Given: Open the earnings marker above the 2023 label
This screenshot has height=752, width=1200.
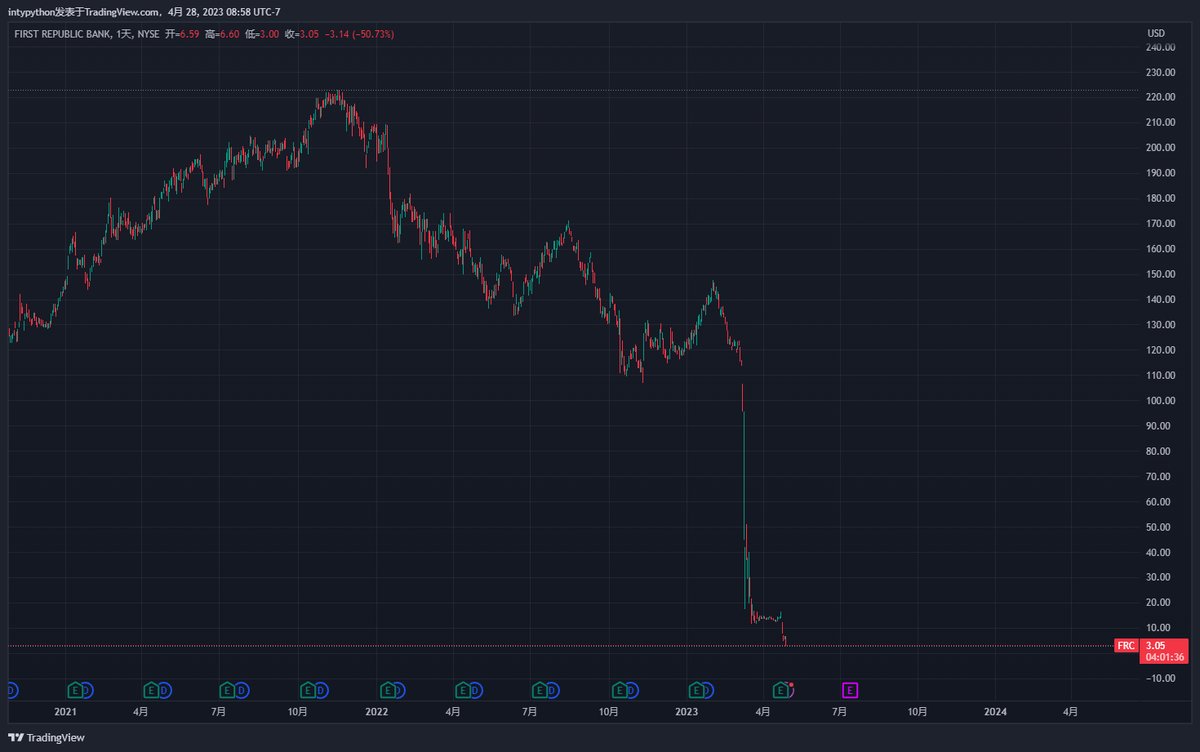Looking at the screenshot, I should [697, 690].
